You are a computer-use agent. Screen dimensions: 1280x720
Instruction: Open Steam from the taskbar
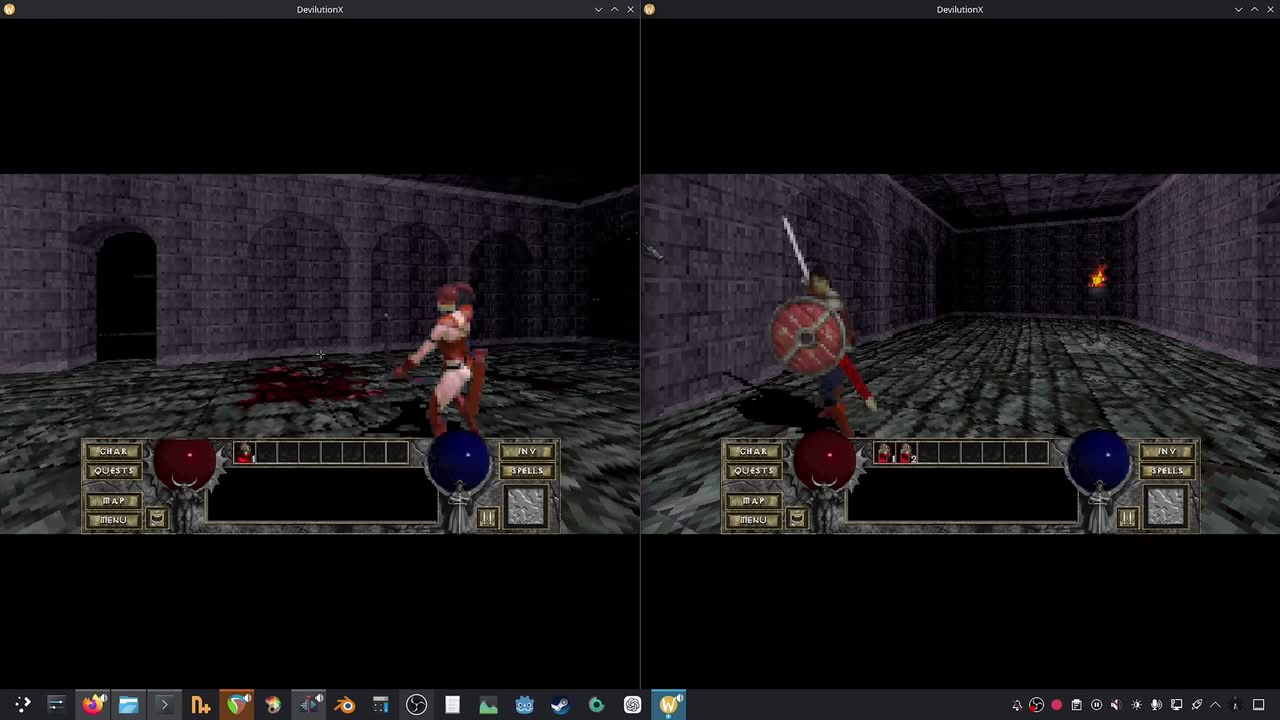[561, 705]
